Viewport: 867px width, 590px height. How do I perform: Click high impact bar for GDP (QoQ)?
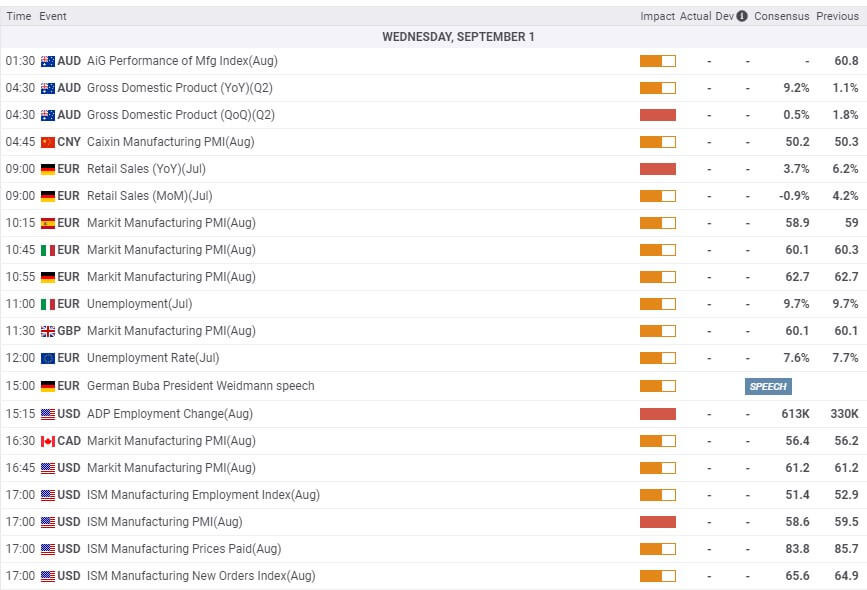658,115
